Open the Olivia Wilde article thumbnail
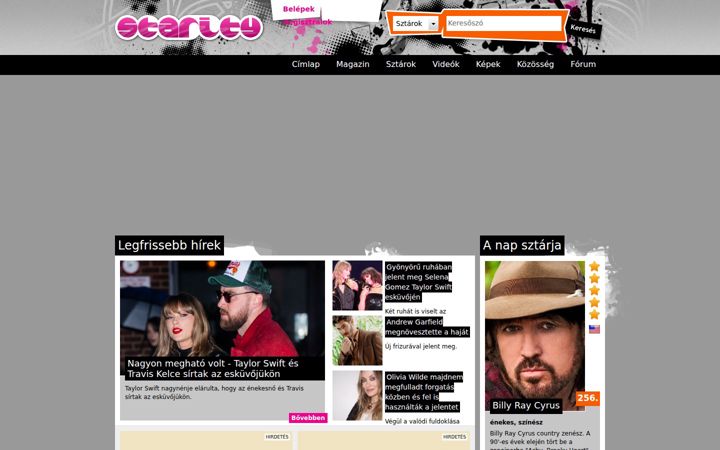The image size is (720, 450). point(357,395)
